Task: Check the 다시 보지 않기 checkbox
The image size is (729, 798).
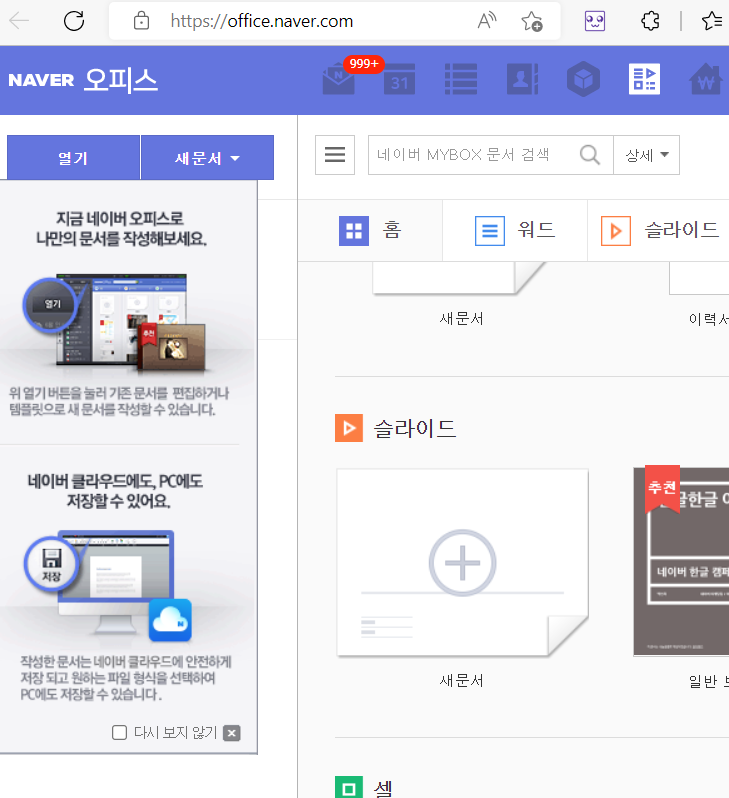Action: click(x=120, y=733)
